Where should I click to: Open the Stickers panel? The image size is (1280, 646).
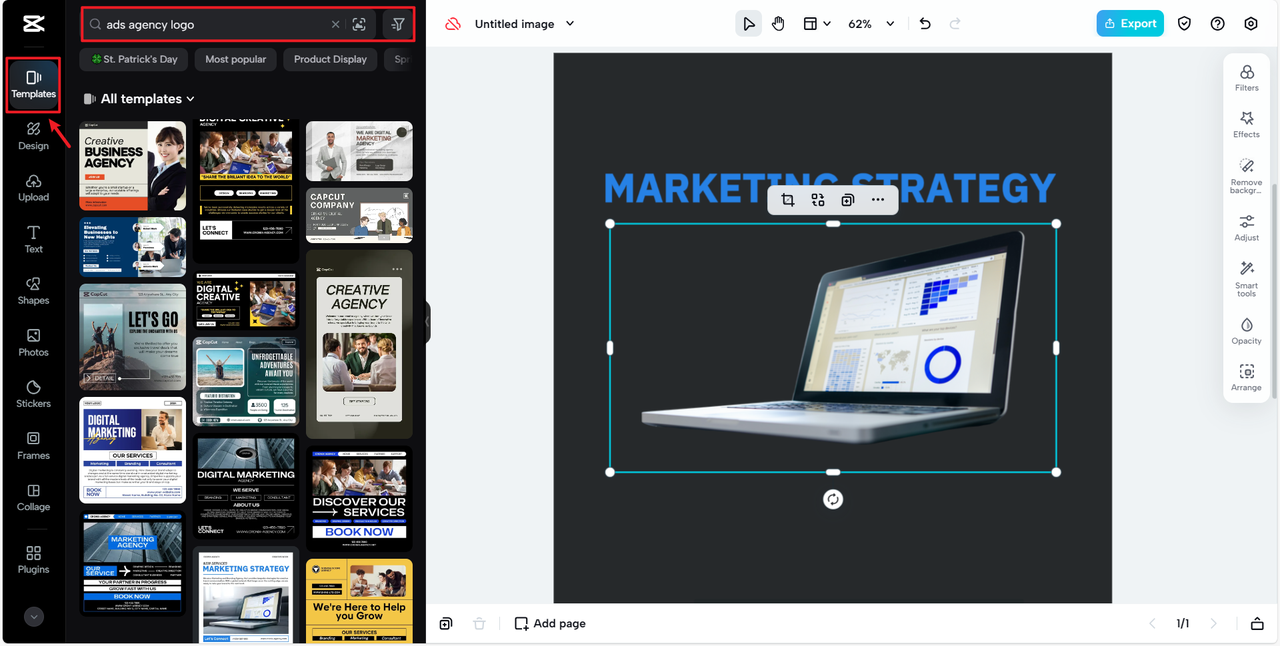(x=33, y=394)
